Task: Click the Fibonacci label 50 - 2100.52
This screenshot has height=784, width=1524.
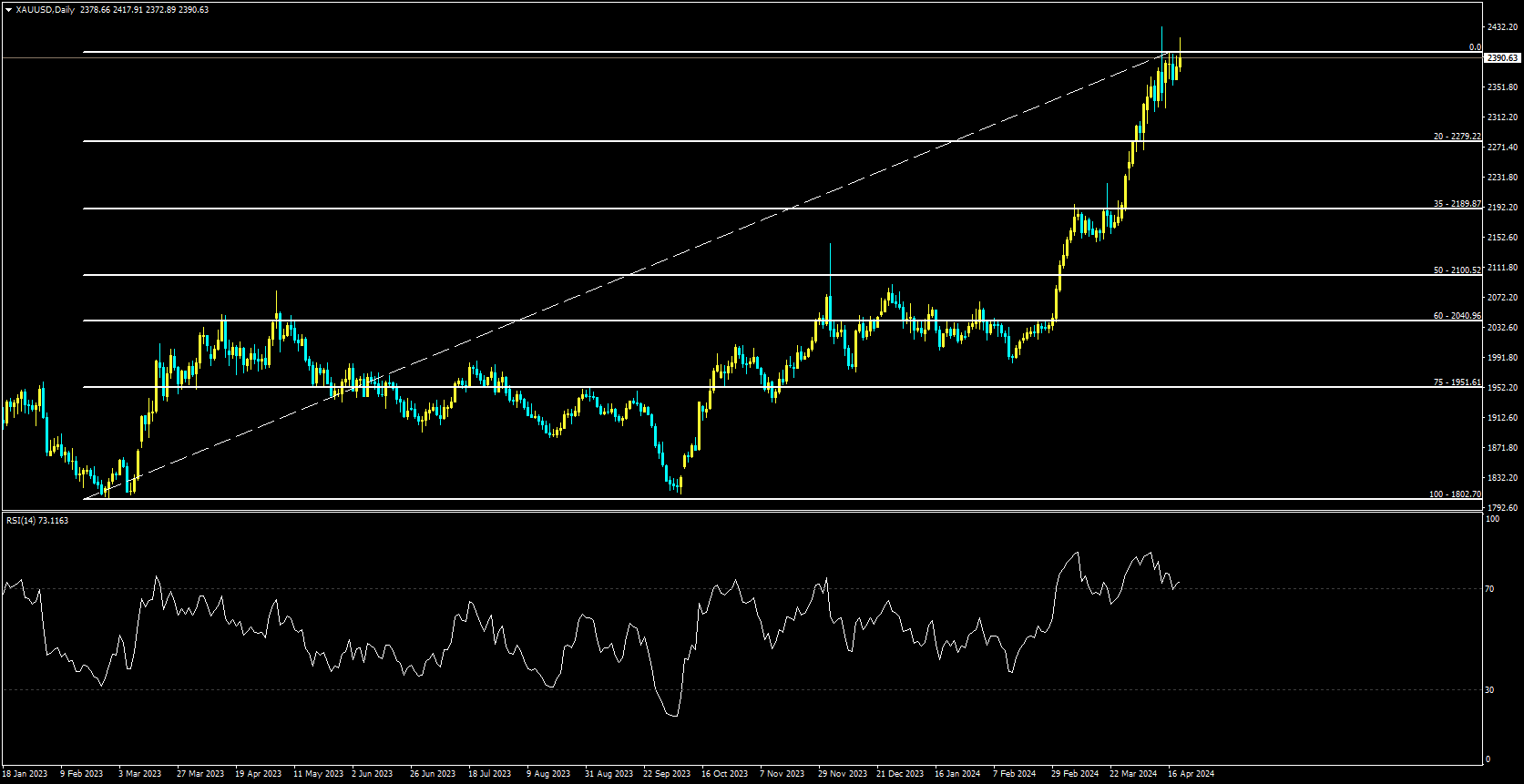Action: (x=1457, y=270)
